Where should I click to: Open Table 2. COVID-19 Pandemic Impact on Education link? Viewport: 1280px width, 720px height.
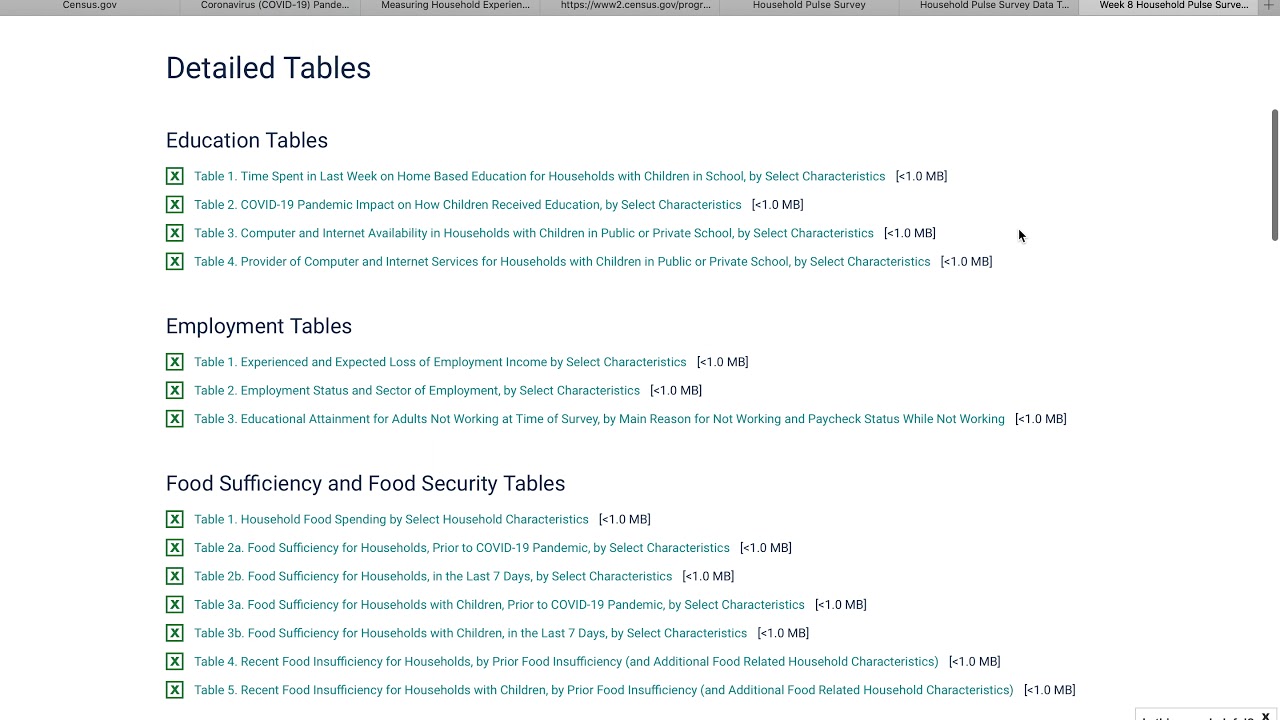click(468, 205)
